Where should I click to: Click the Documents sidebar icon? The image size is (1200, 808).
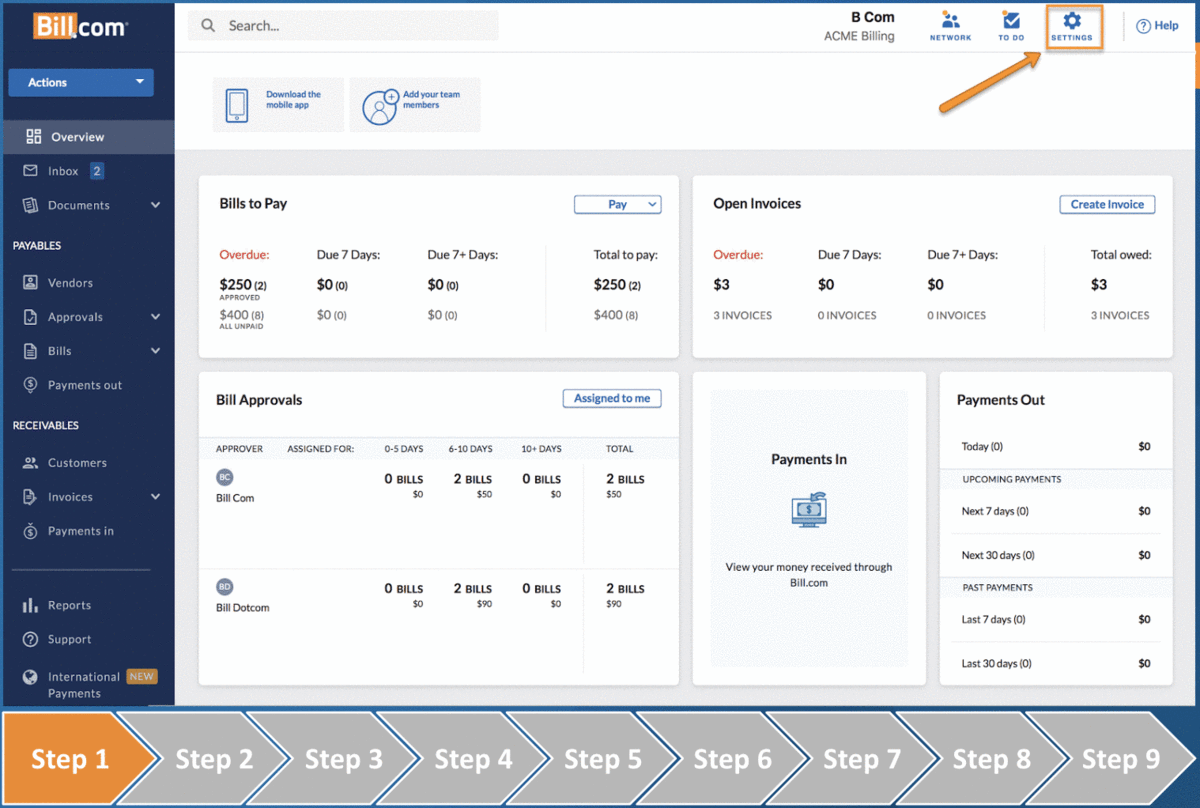click(x=30, y=205)
